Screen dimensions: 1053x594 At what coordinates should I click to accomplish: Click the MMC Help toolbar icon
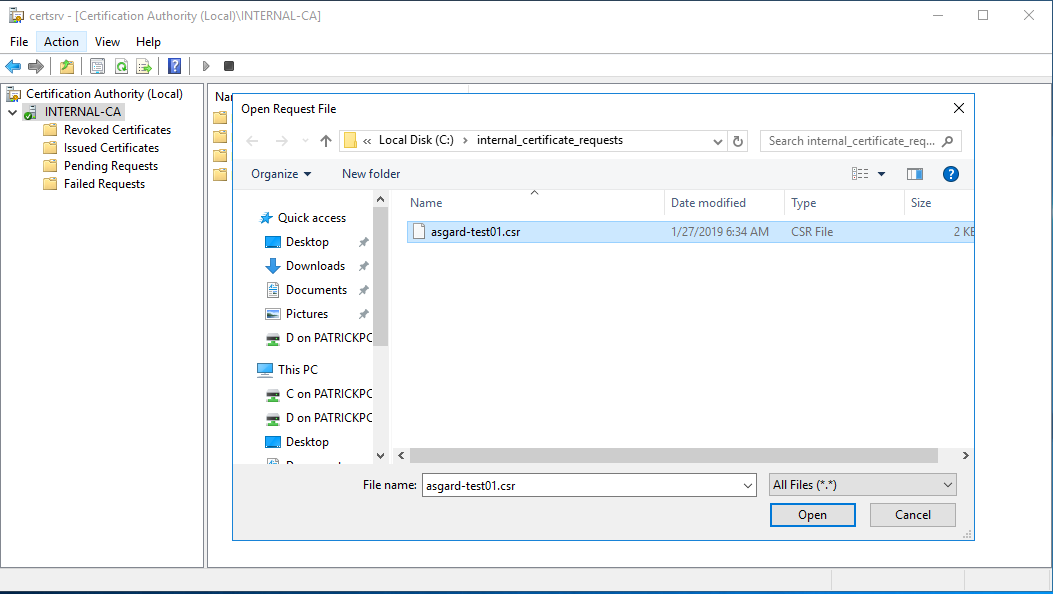point(174,66)
